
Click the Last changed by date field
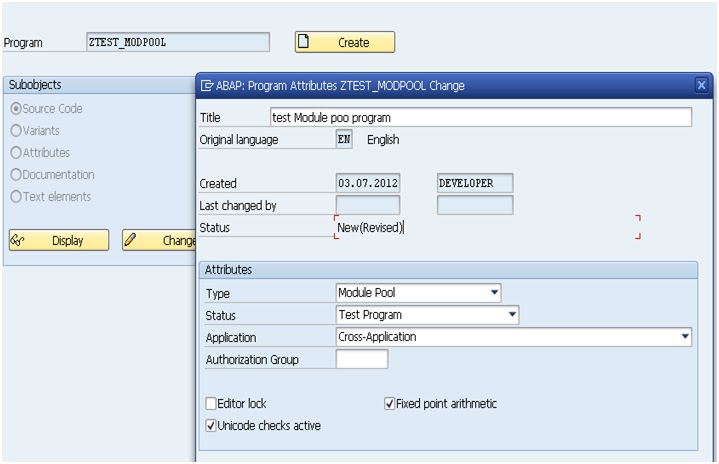[x=368, y=205]
